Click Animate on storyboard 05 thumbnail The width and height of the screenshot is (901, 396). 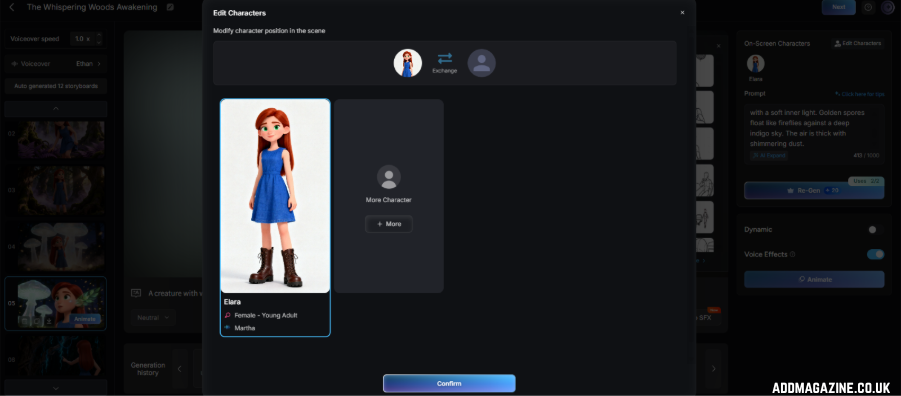pyautogui.click(x=85, y=320)
